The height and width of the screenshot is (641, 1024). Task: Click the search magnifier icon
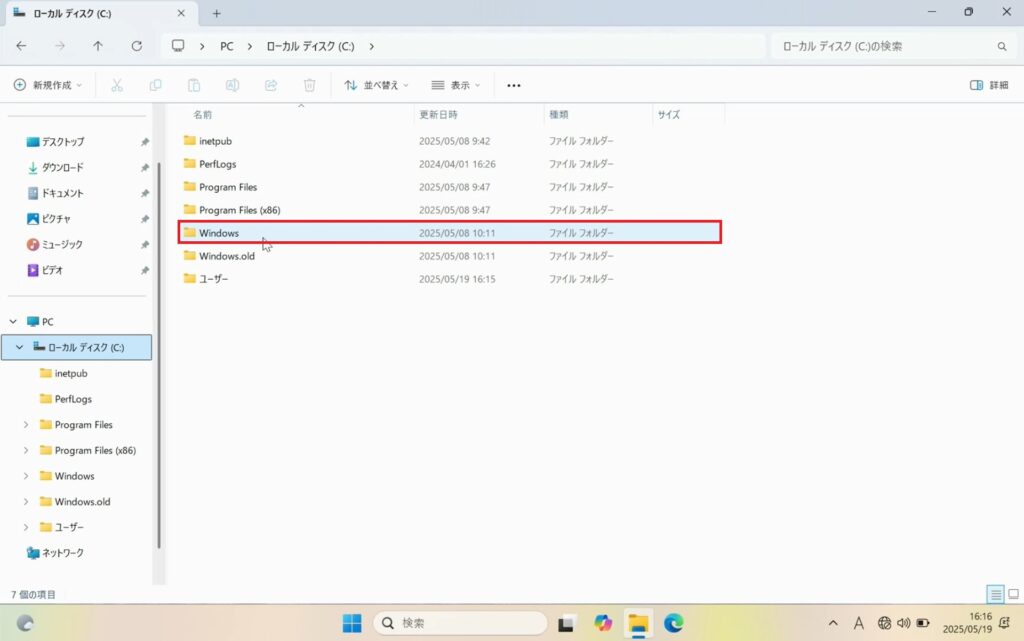[x=1002, y=46]
